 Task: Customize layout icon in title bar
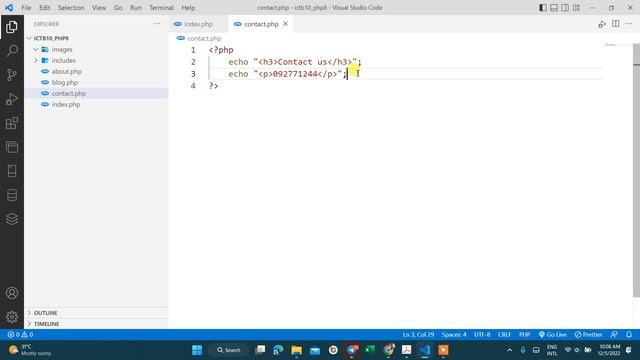pyautogui.click(x=576, y=7)
